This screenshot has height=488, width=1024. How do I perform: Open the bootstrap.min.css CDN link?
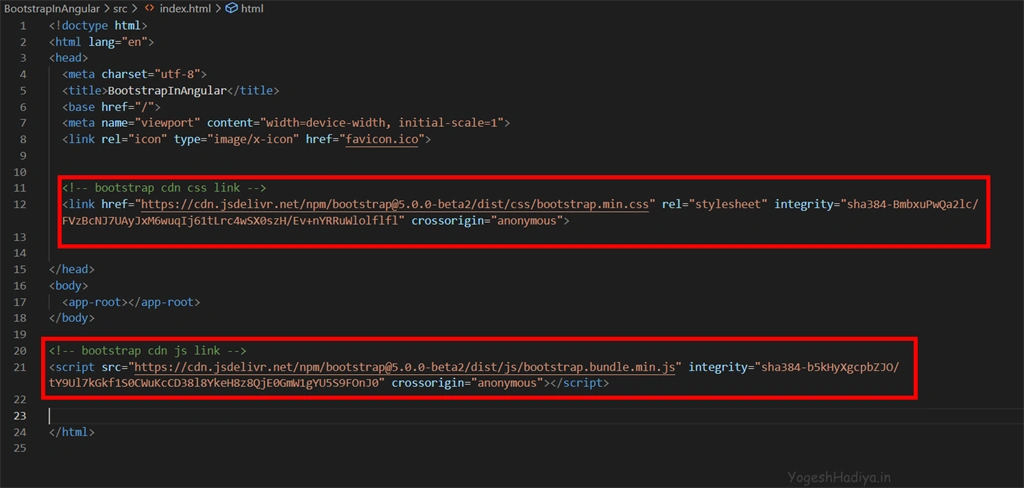pyautogui.click(x=395, y=204)
